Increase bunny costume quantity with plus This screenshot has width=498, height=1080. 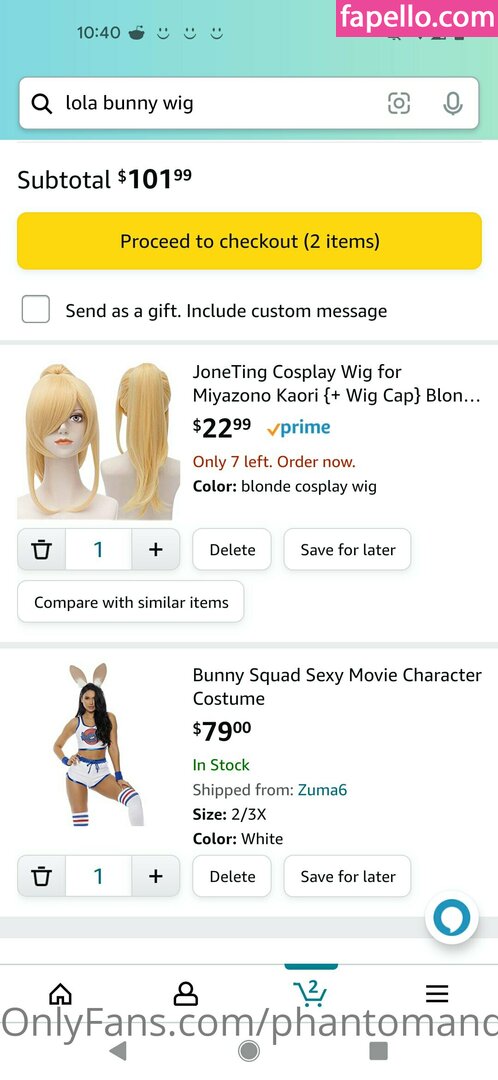(156, 876)
